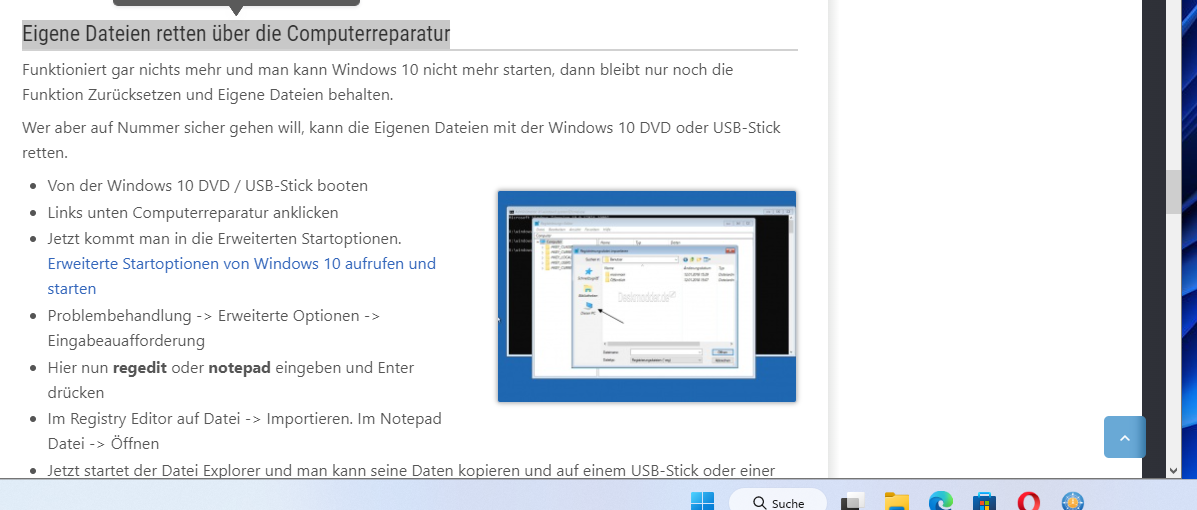Click the Suche taskbar search box
Viewport: 1197px width, 510px height.
(778, 501)
